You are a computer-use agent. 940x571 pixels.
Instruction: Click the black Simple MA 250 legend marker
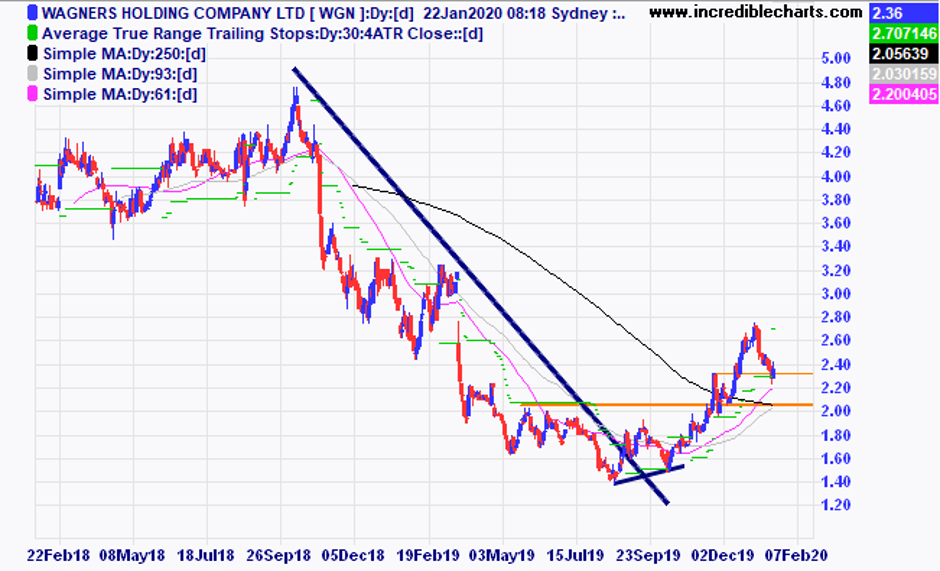point(32,53)
